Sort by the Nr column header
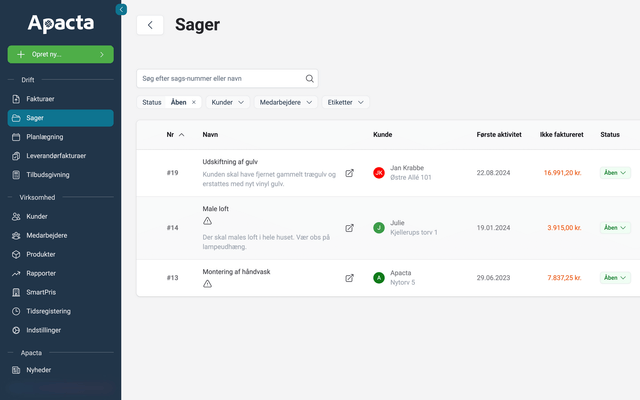The width and height of the screenshot is (640, 400). [175, 134]
